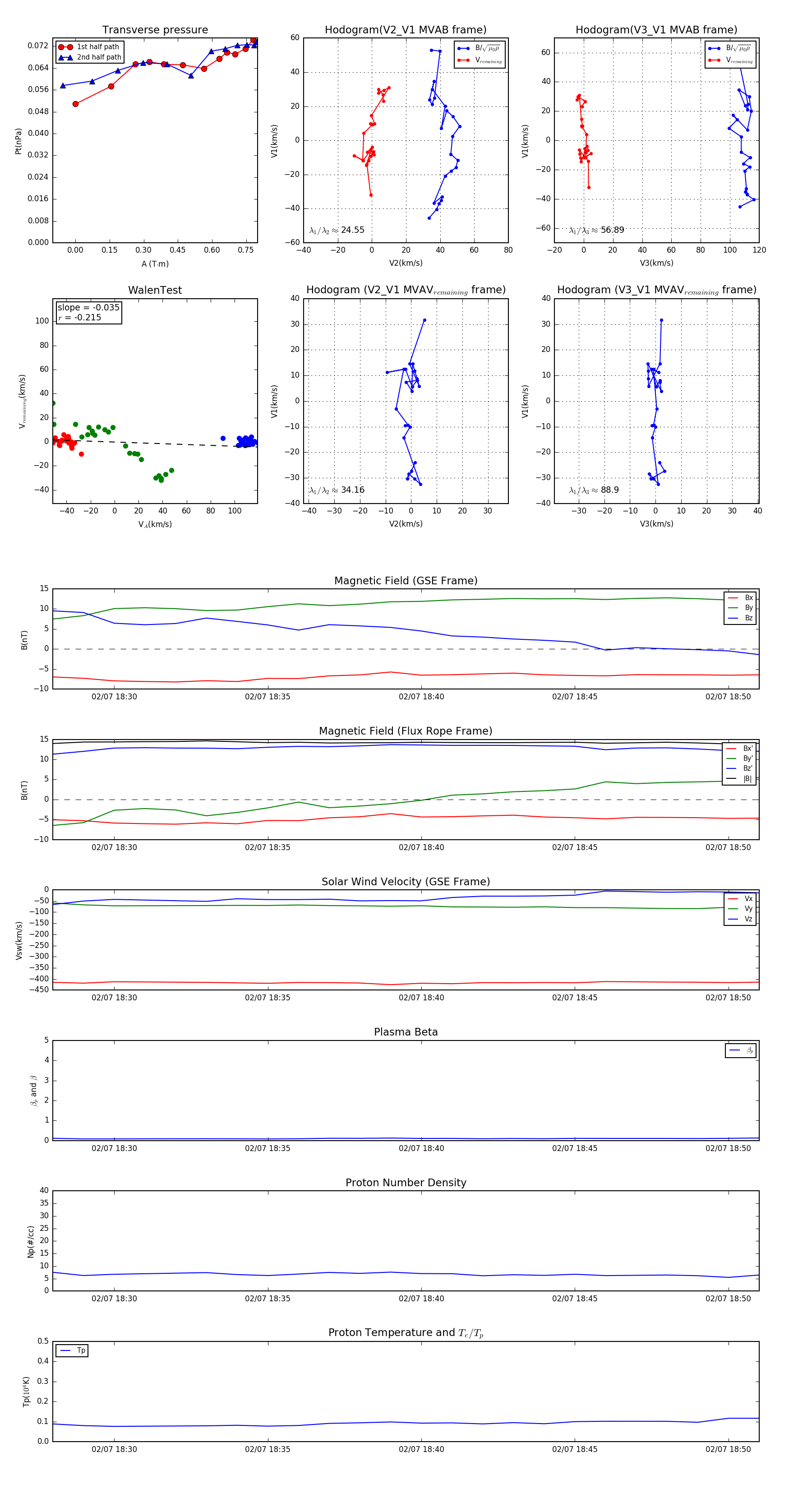Click 'Hodogram(V3_V1 MVAB frame)' title
The width and height of the screenshot is (812, 1489).
[656, 30]
